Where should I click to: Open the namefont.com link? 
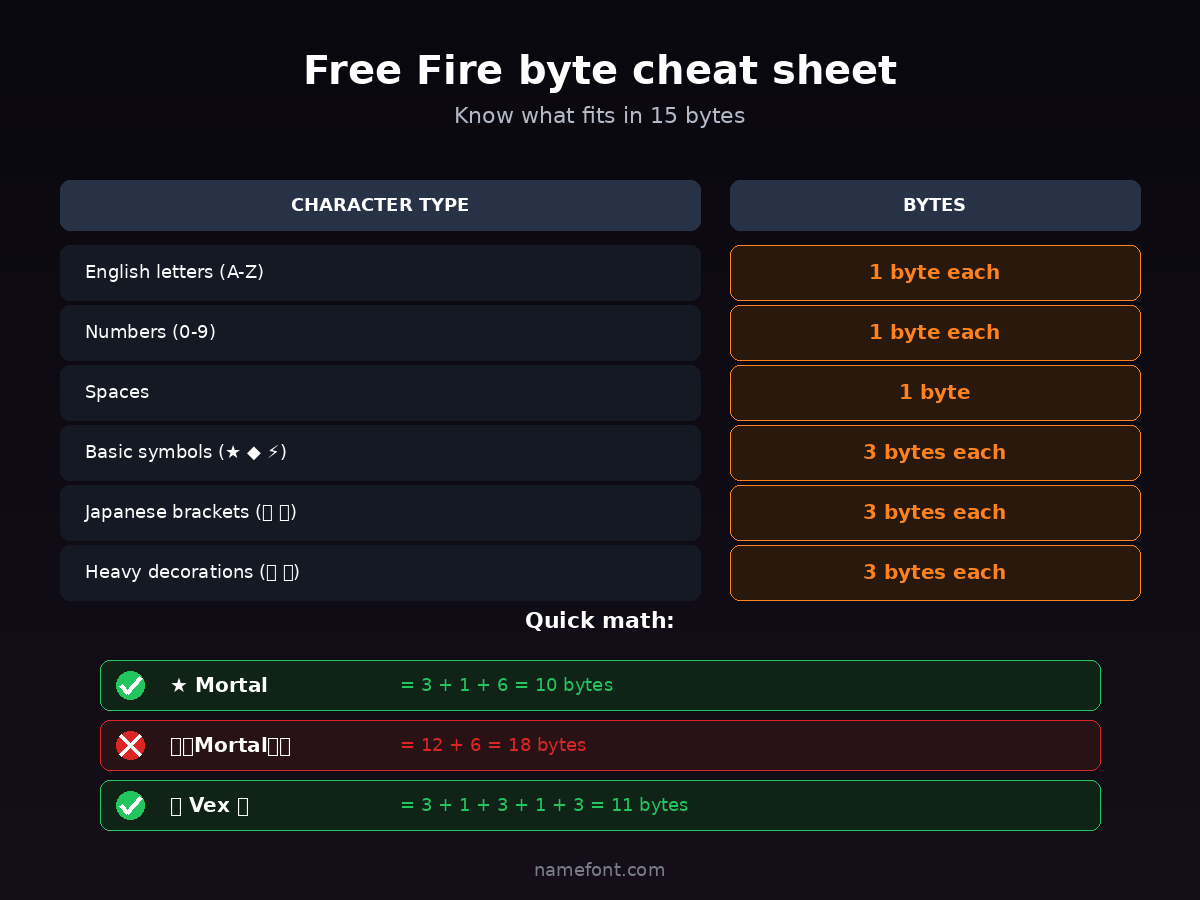tap(599, 870)
